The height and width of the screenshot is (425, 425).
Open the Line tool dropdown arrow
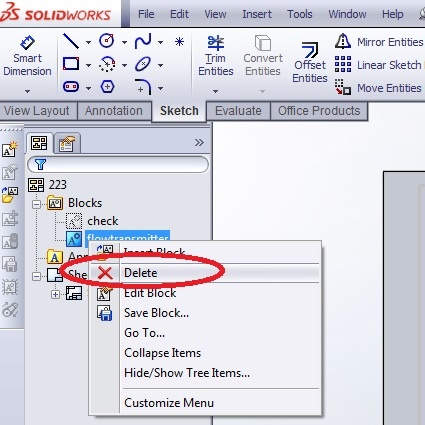click(88, 42)
